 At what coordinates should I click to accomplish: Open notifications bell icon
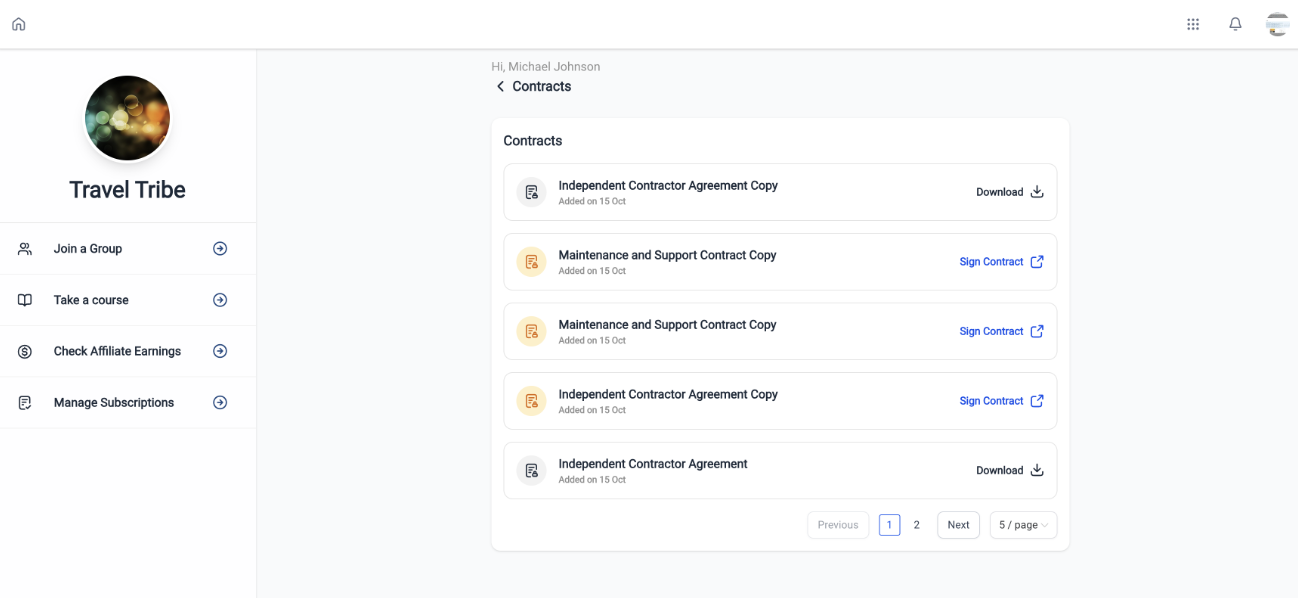1235,24
